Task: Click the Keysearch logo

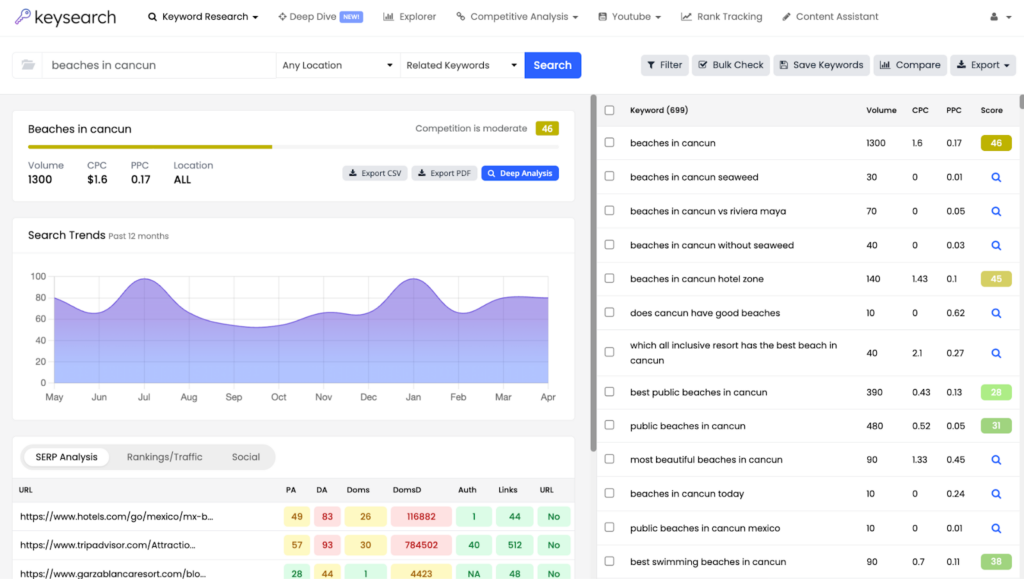Action: (65, 17)
